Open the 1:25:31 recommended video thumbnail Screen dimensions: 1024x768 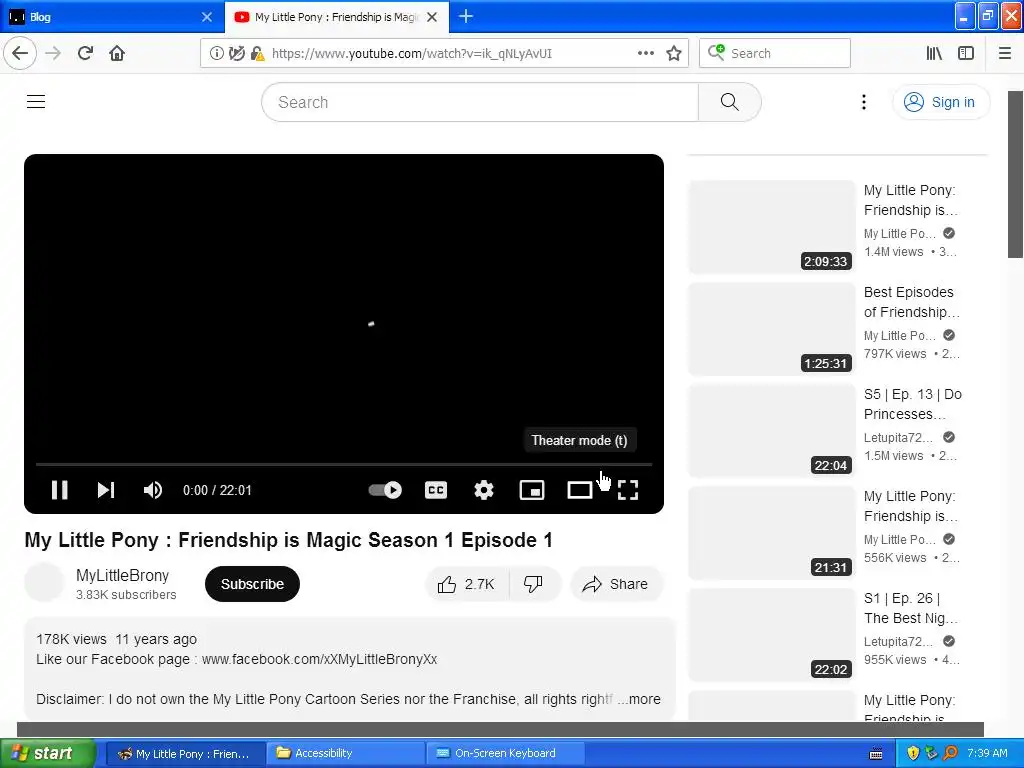pos(772,328)
